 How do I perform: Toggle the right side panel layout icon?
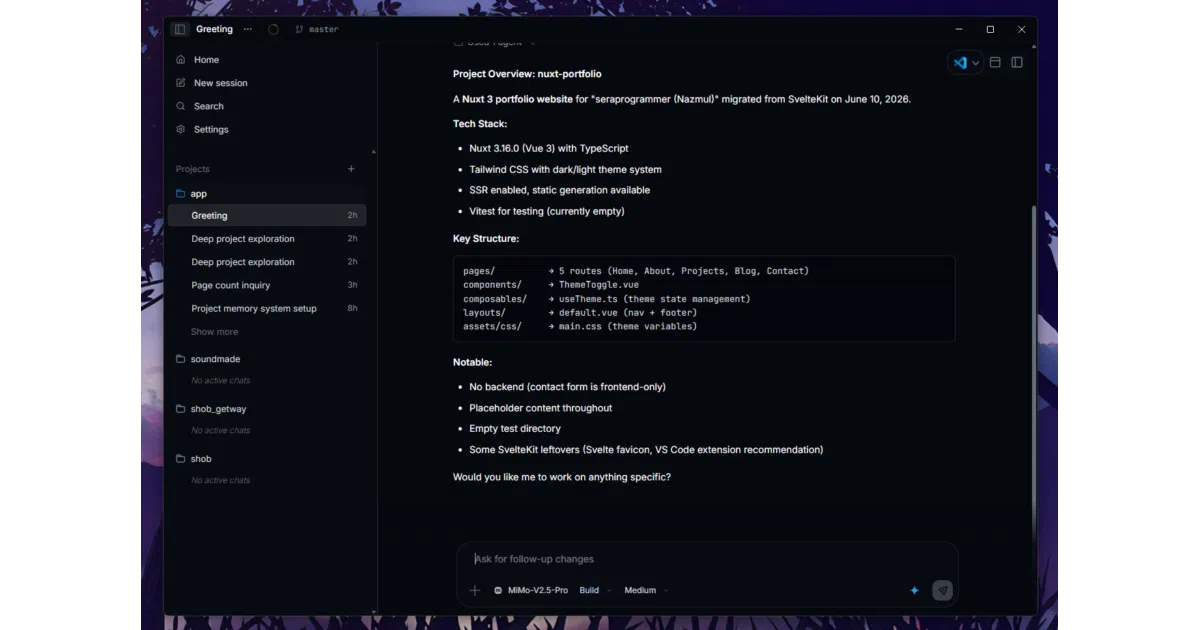tap(1017, 62)
